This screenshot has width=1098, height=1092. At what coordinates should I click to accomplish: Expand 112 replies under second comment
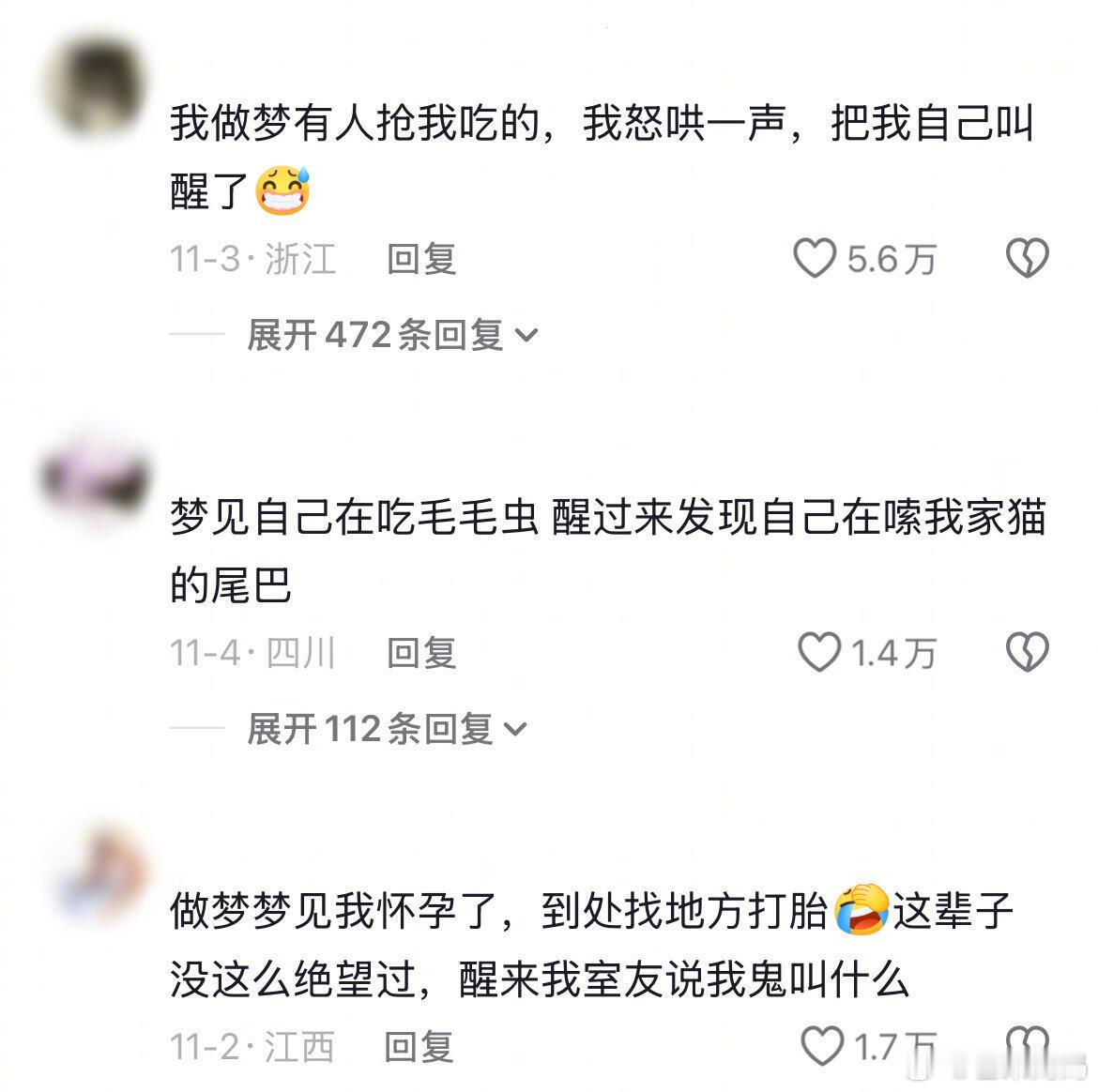[387, 729]
